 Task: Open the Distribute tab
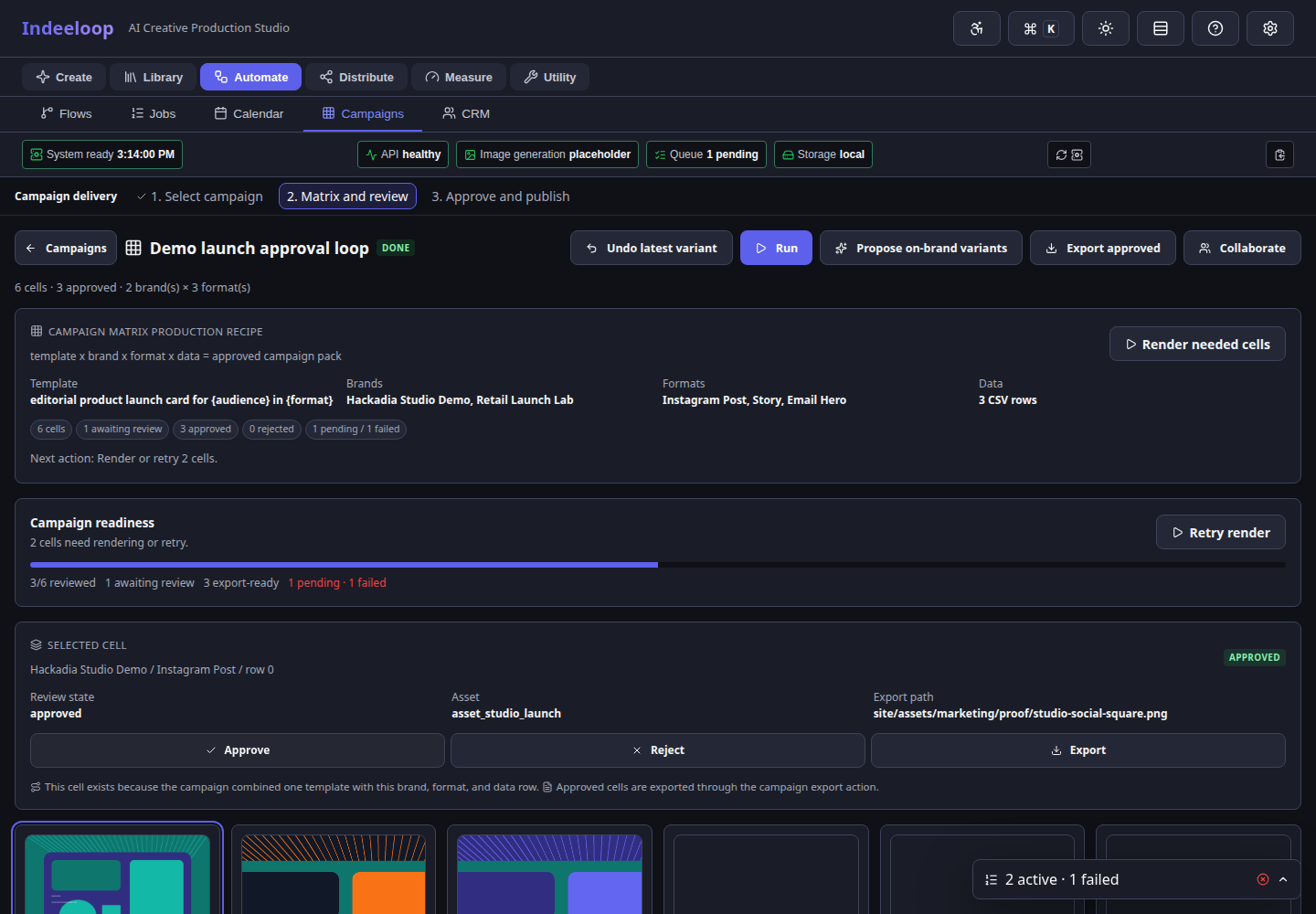pyautogui.click(x=356, y=77)
